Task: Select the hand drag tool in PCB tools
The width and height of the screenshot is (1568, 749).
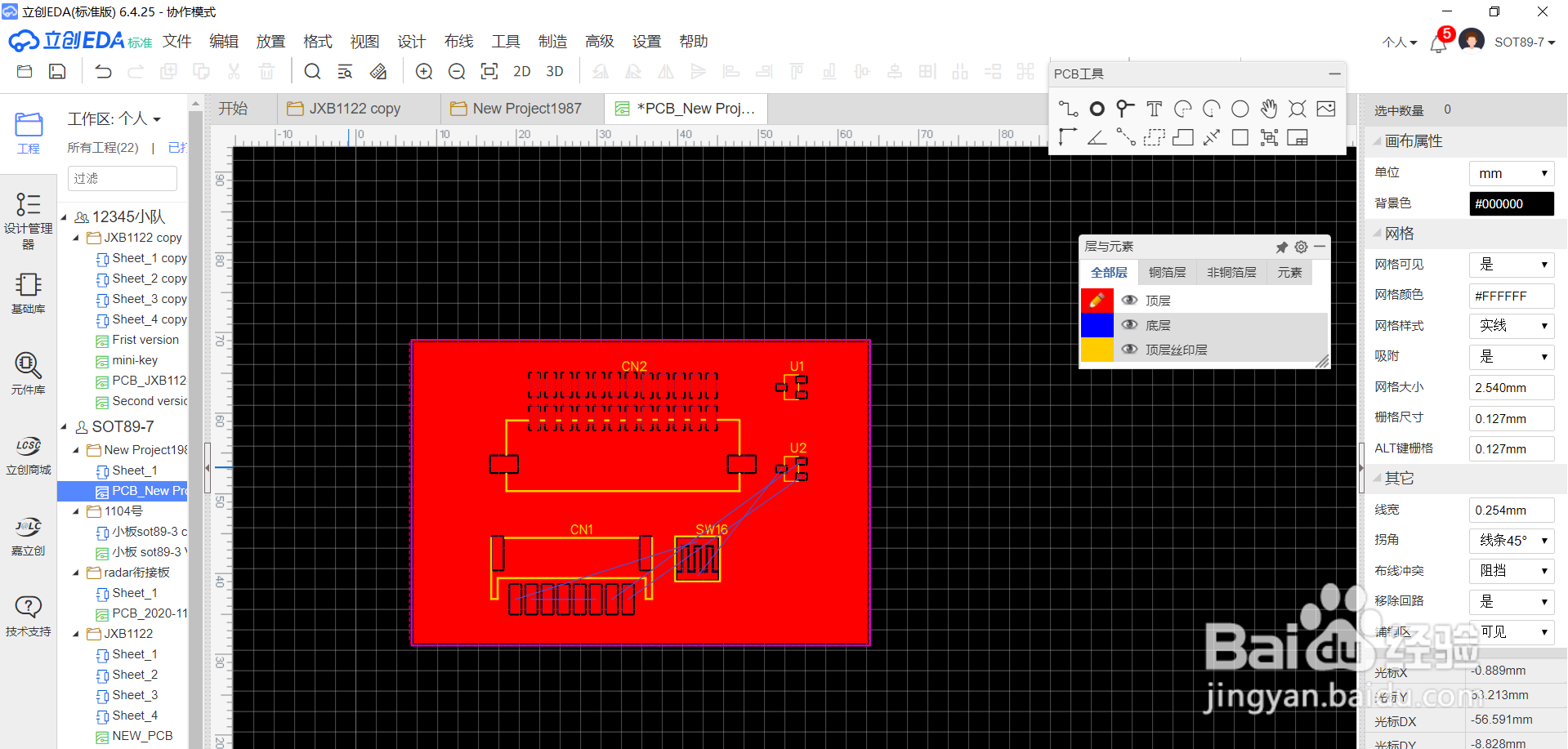Action: pyautogui.click(x=1269, y=109)
